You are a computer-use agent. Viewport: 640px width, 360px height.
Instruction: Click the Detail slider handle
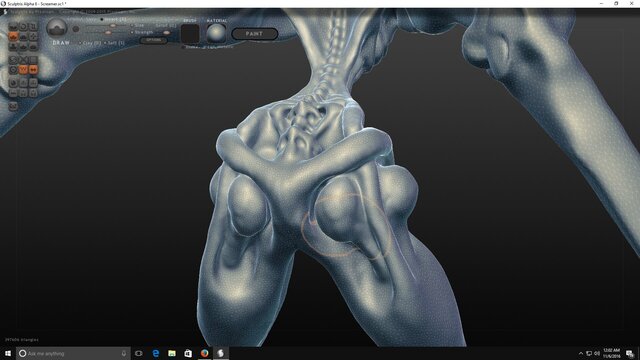click(167, 33)
